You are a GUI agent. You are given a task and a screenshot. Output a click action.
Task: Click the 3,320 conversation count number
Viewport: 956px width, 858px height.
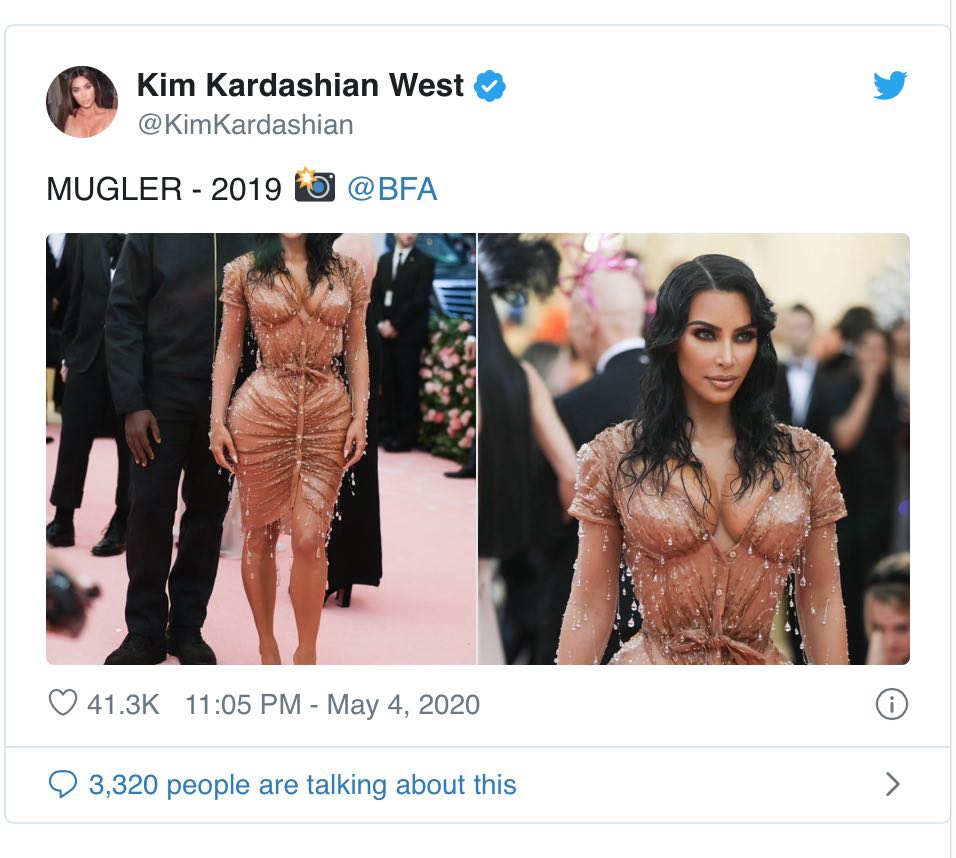[x=124, y=785]
